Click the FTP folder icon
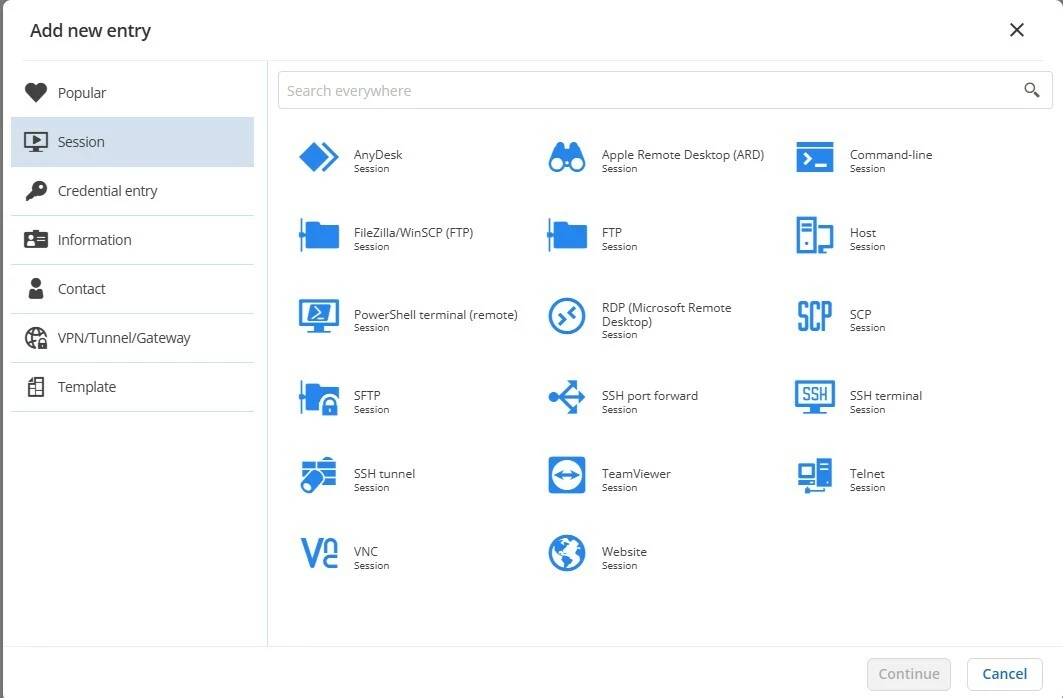Viewport: 1063px width, 698px height. click(567, 235)
